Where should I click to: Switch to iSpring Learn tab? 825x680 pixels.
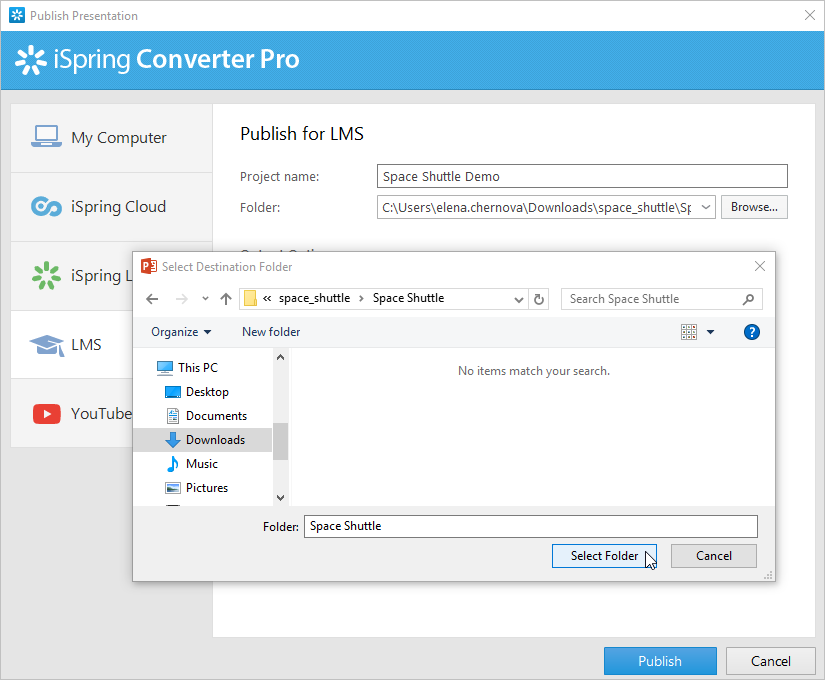point(72,276)
